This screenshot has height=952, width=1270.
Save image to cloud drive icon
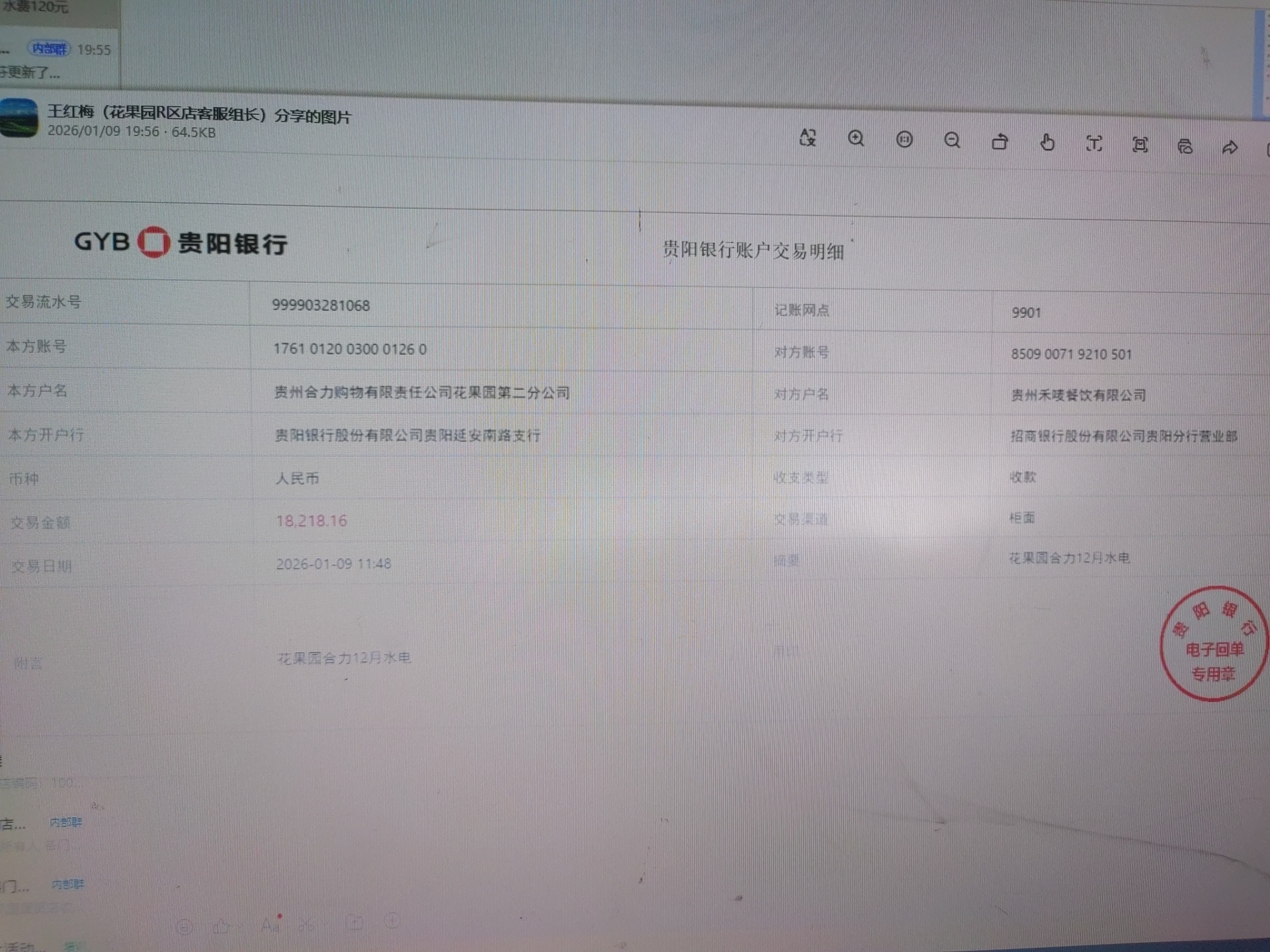tap(1185, 146)
